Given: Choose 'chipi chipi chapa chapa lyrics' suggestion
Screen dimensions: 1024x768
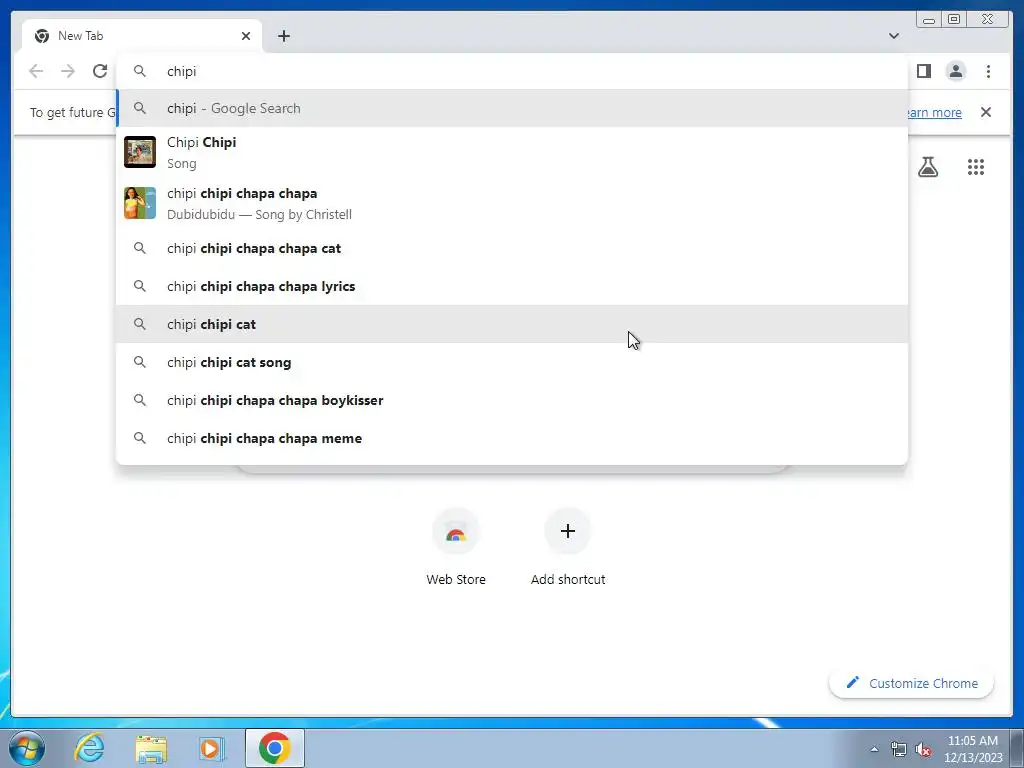Looking at the screenshot, I should (512, 286).
